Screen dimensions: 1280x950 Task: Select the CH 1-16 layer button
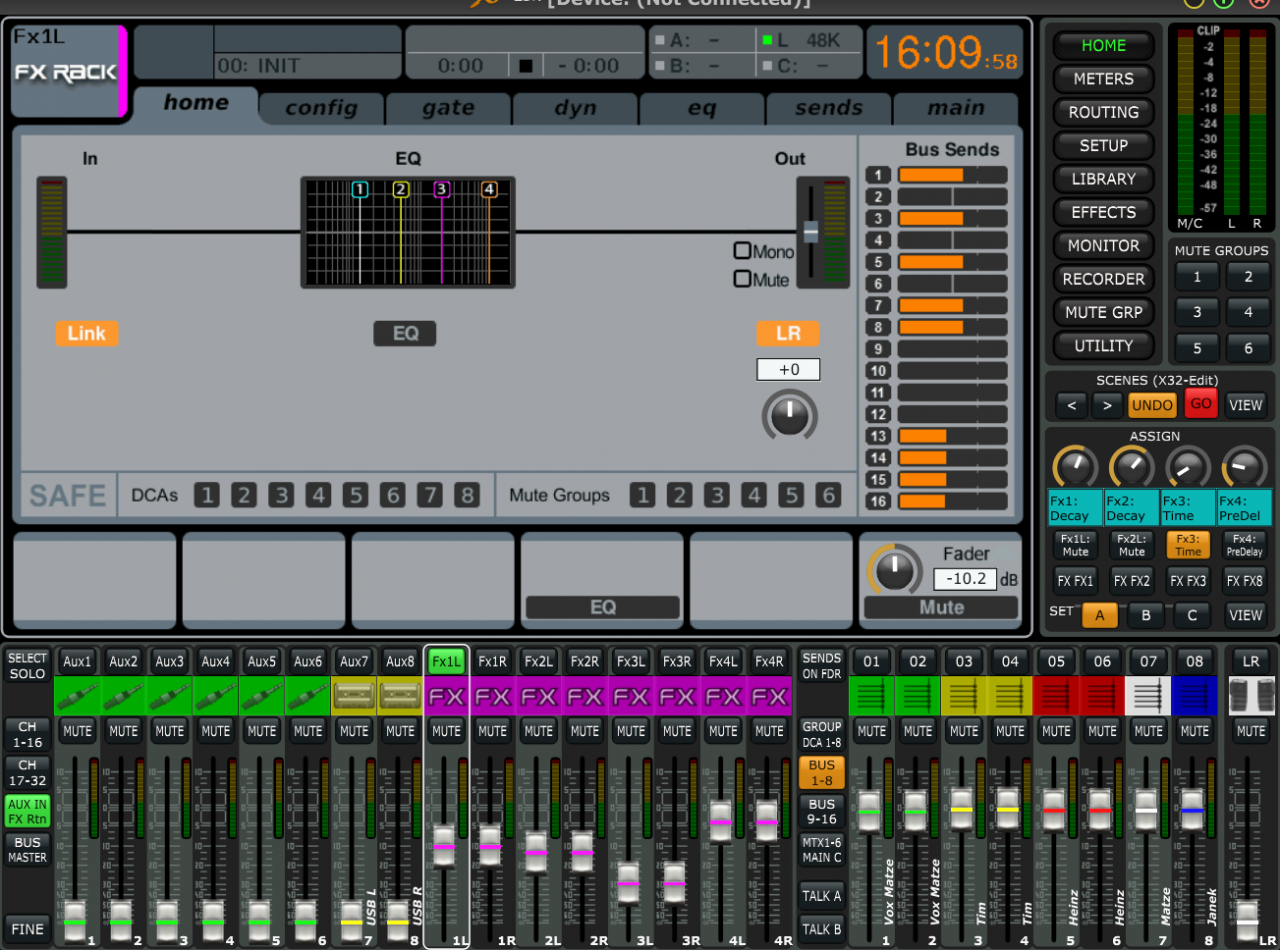[27, 735]
